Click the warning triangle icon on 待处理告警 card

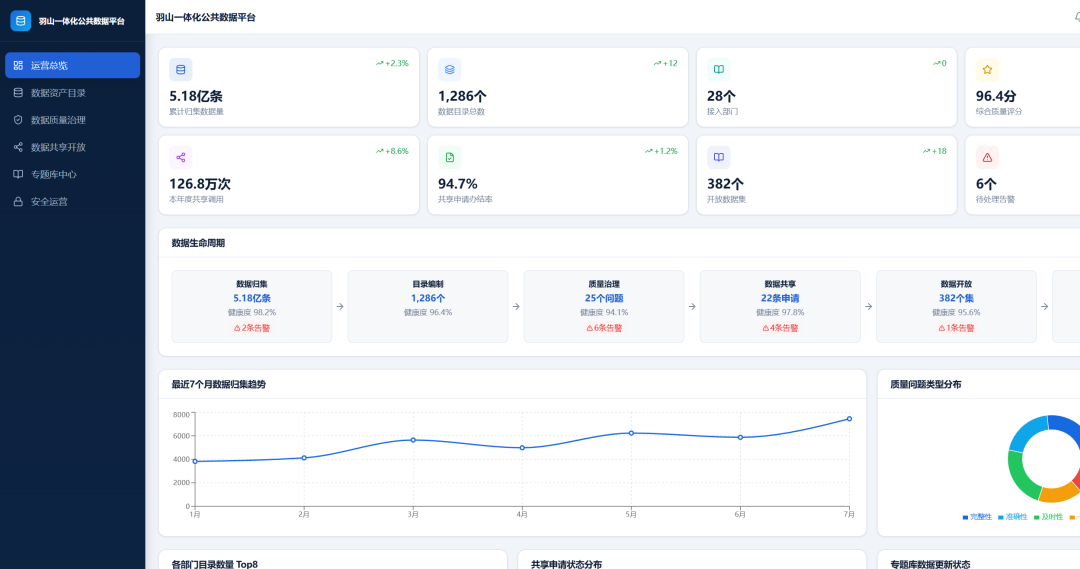pos(987,157)
